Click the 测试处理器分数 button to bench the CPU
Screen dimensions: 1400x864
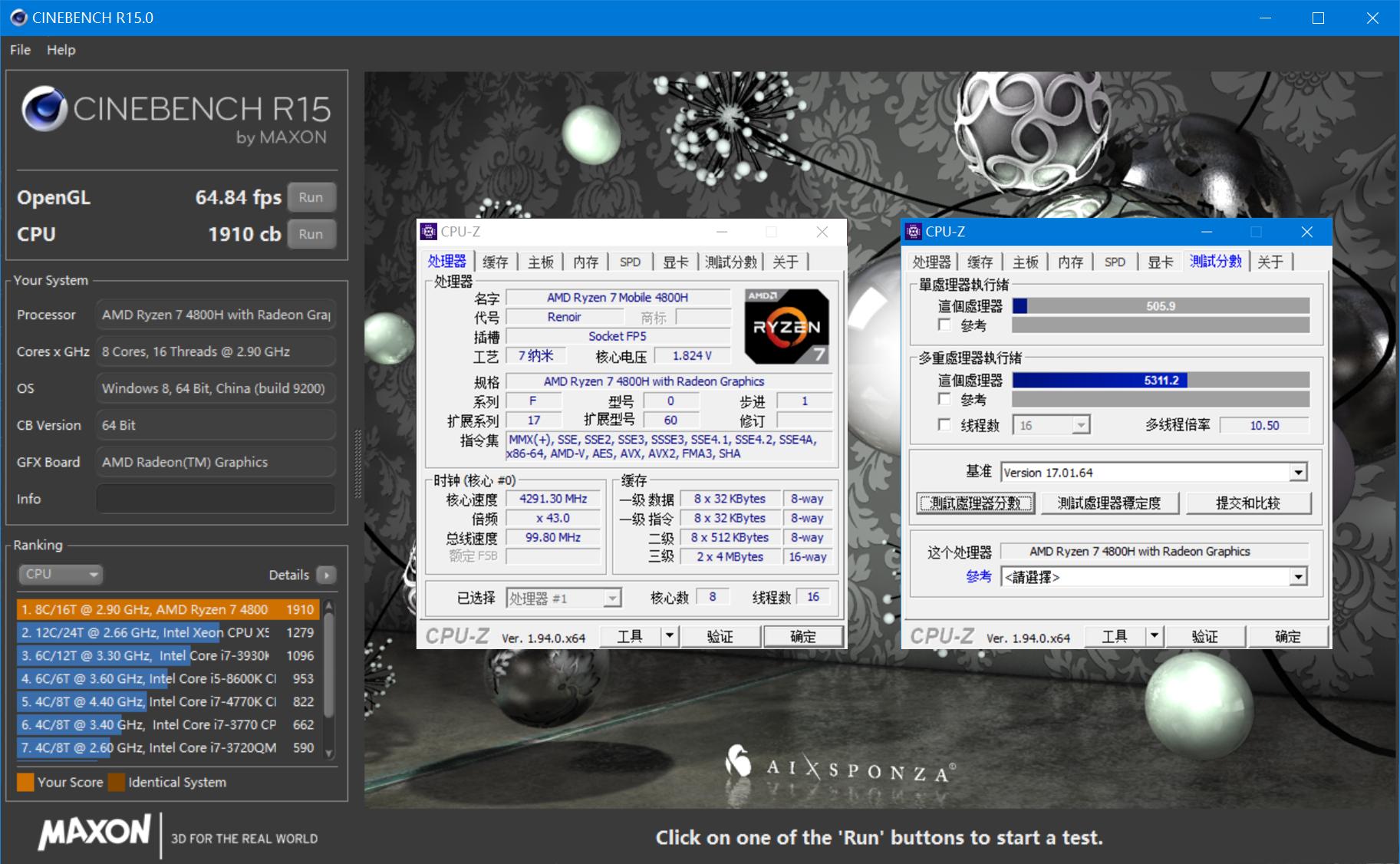pyautogui.click(x=975, y=503)
